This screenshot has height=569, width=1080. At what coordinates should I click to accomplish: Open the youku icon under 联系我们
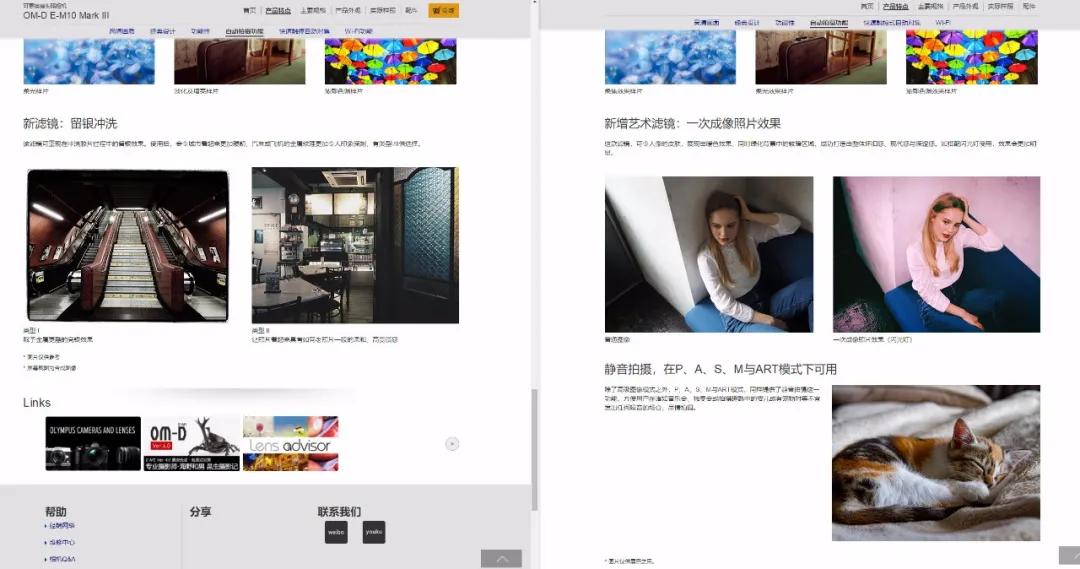point(374,532)
